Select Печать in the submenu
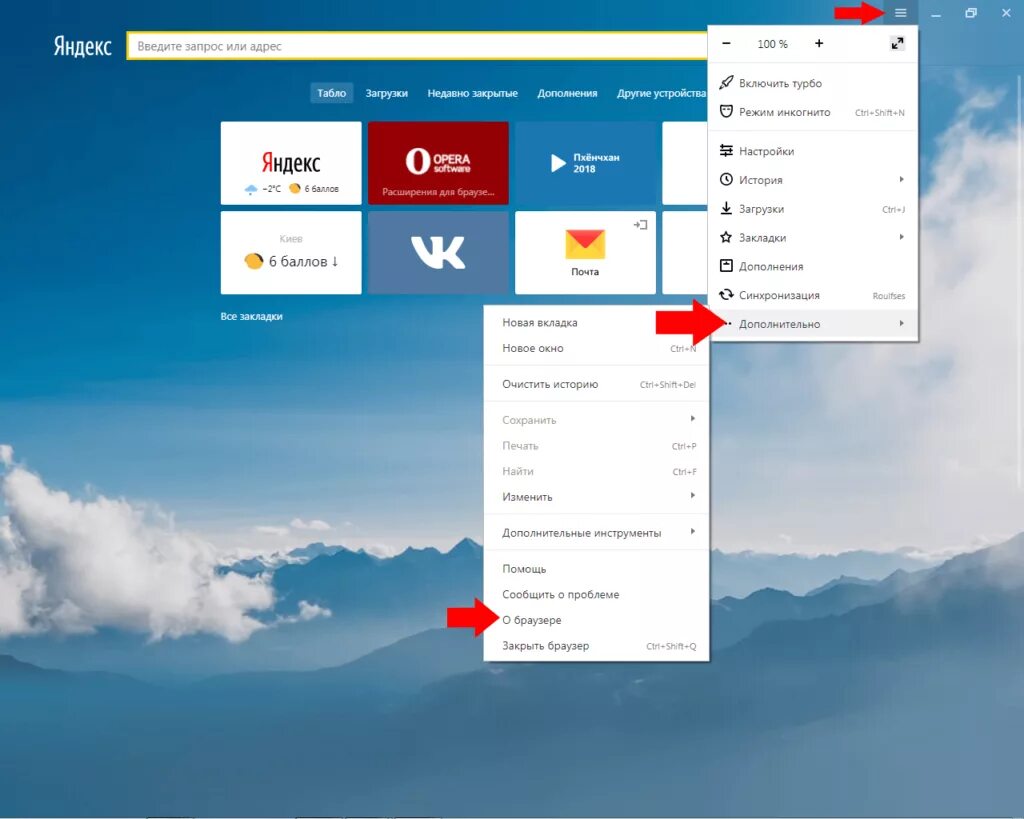This screenshot has height=819, width=1024. tap(596, 445)
